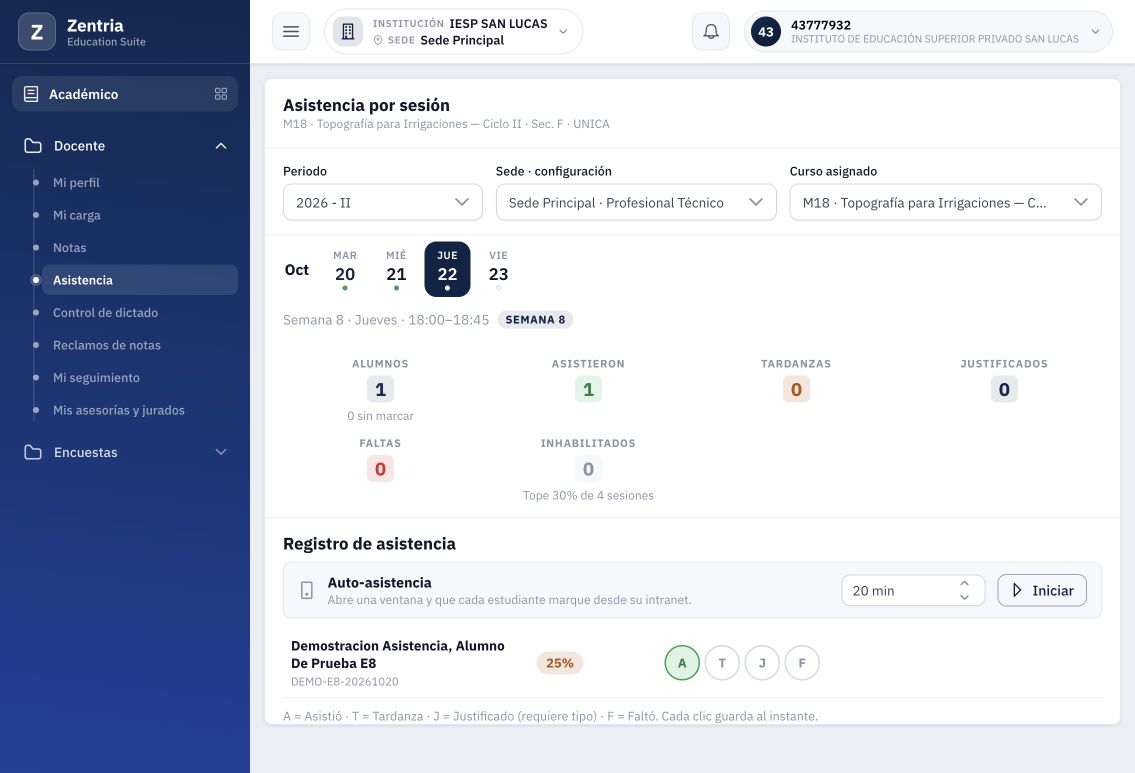Open the hamburger menu button

click(291, 32)
